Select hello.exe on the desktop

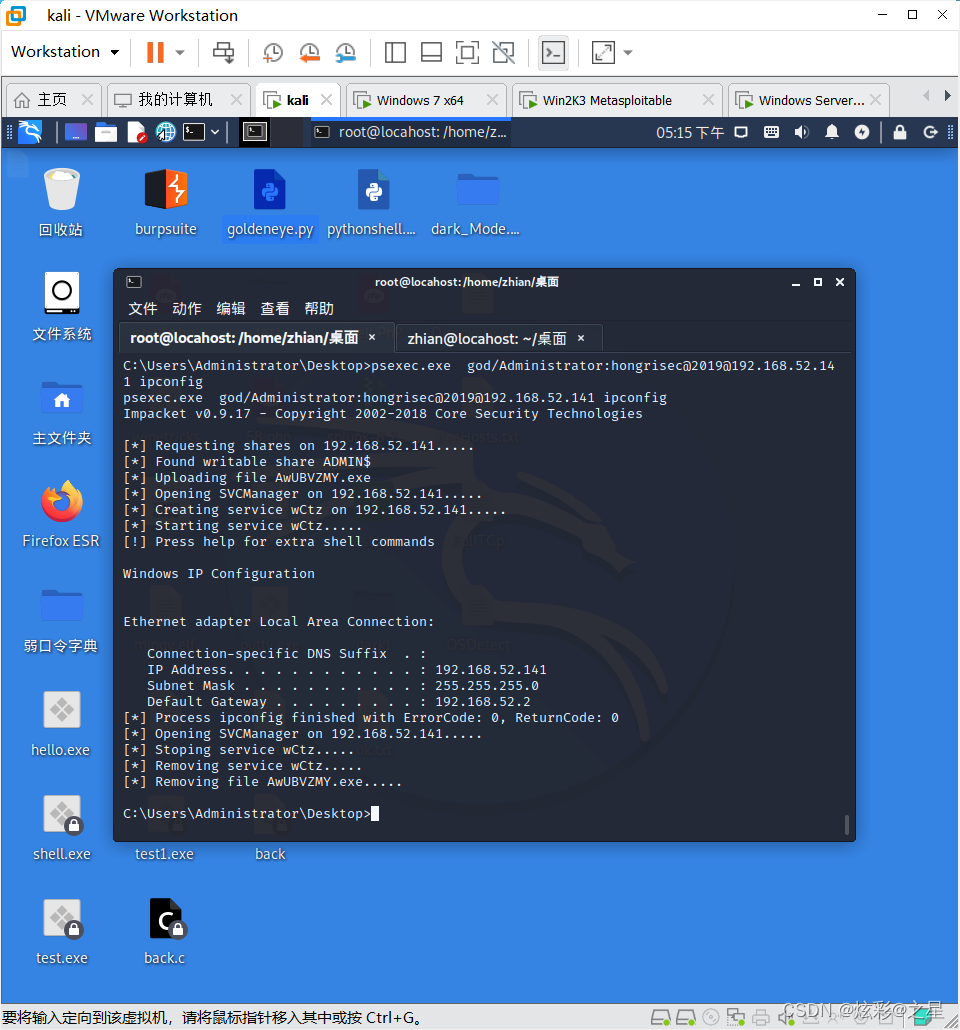61,723
